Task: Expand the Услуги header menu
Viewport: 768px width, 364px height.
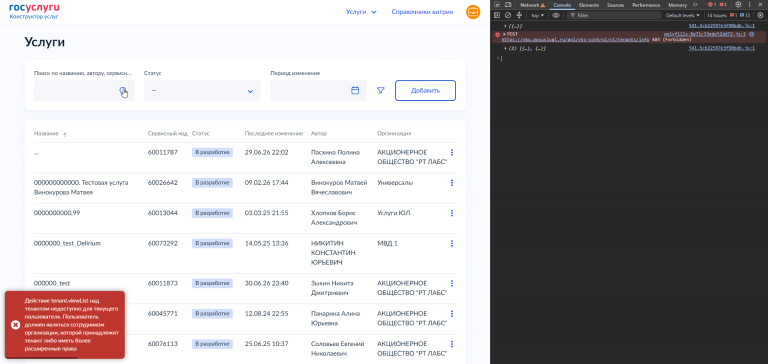Action: [x=361, y=12]
